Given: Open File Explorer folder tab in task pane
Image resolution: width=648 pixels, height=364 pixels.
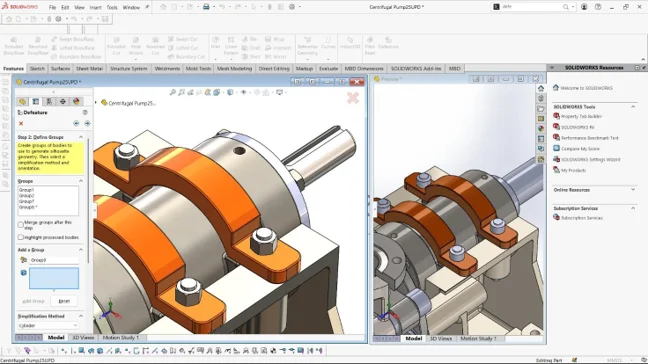Looking at the screenshot, I should point(541,109).
